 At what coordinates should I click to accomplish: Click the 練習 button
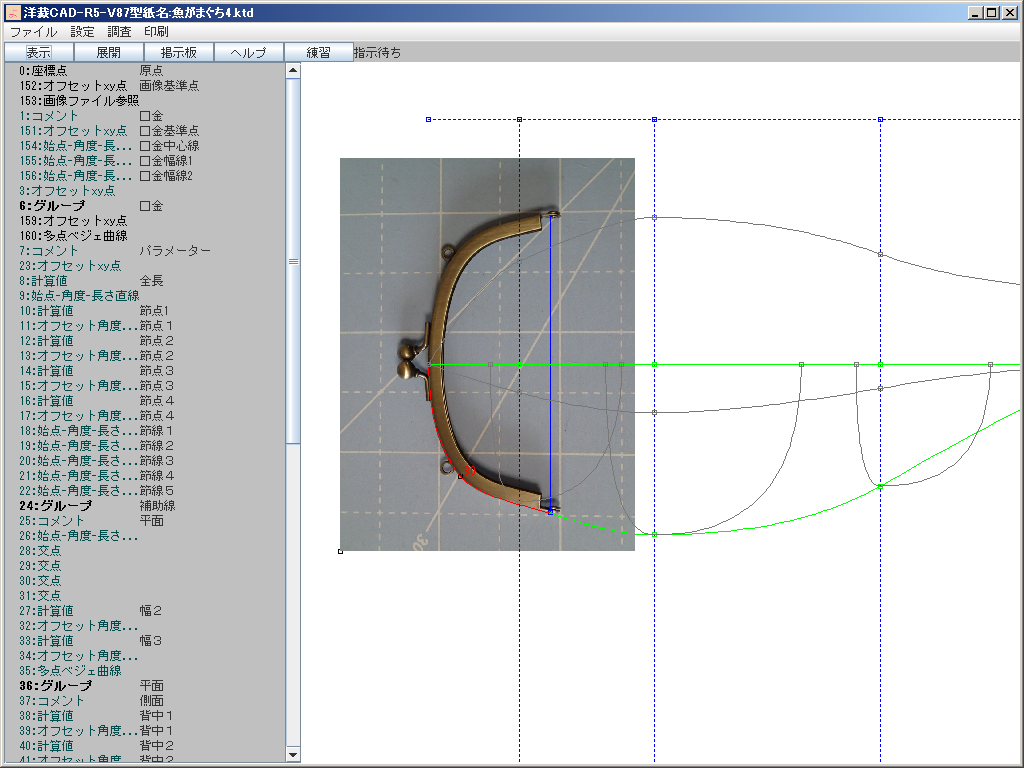(319, 52)
